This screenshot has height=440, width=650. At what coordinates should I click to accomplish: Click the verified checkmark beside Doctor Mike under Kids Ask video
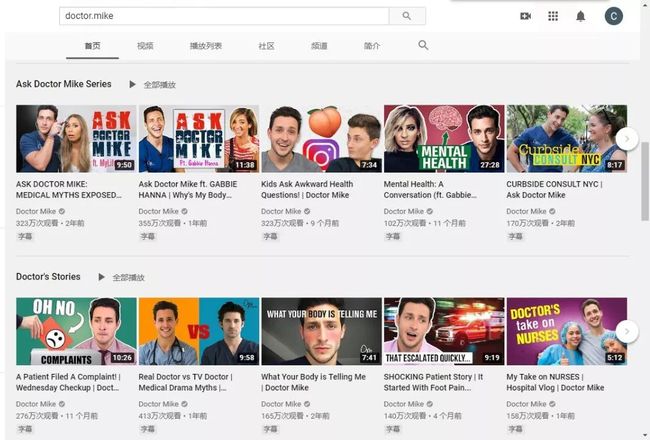click(307, 211)
